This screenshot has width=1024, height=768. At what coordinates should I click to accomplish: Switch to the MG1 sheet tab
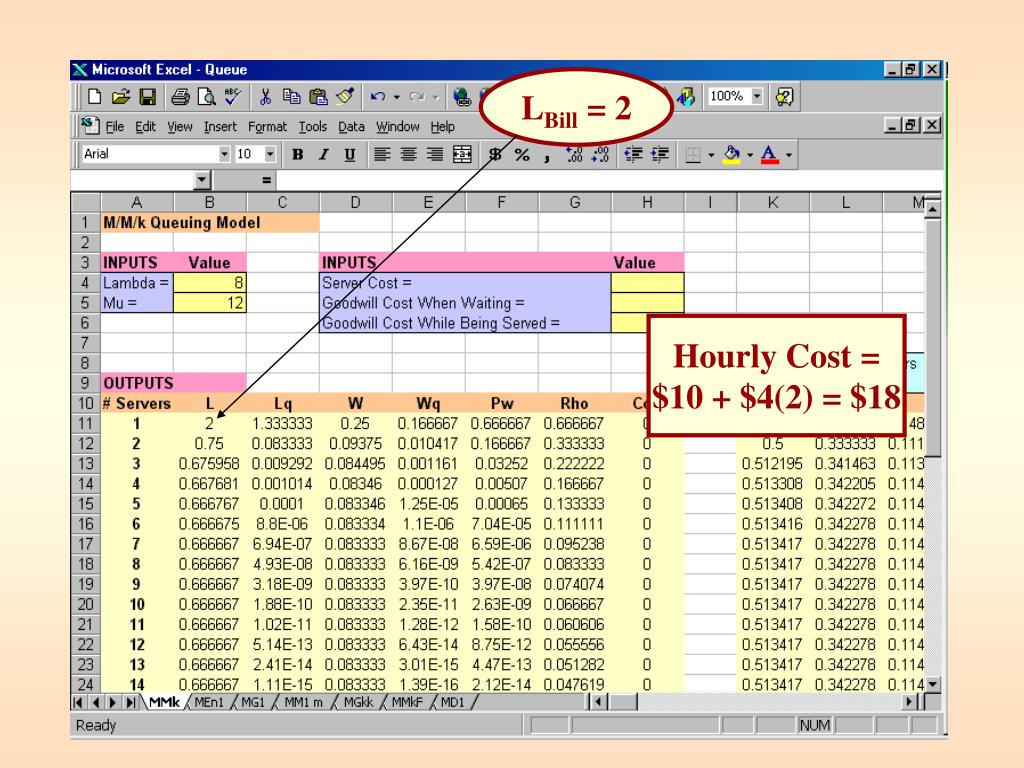click(253, 702)
